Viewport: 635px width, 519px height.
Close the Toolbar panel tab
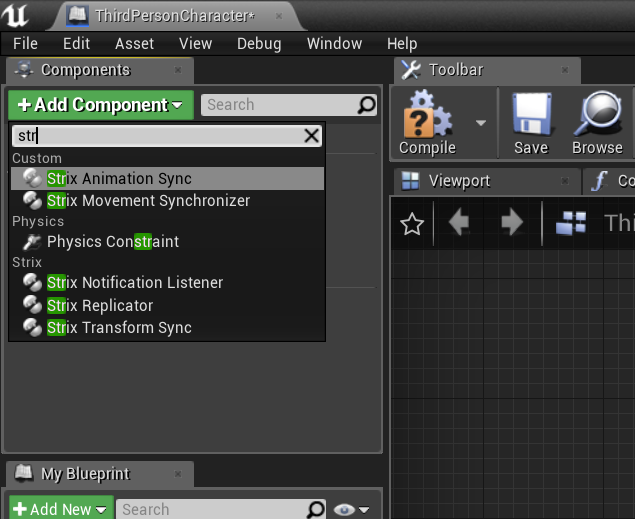[565, 70]
